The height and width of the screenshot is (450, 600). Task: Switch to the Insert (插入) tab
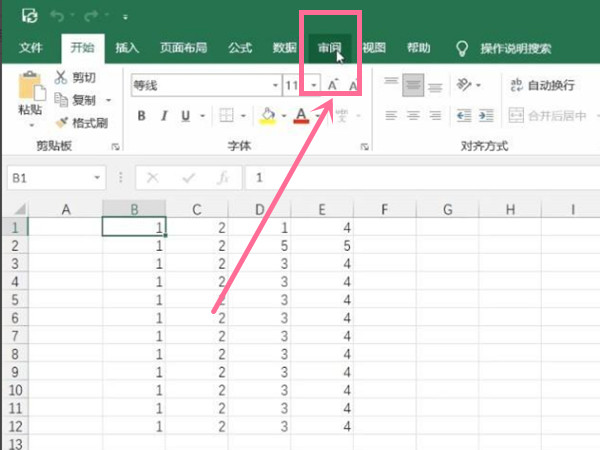click(x=127, y=47)
